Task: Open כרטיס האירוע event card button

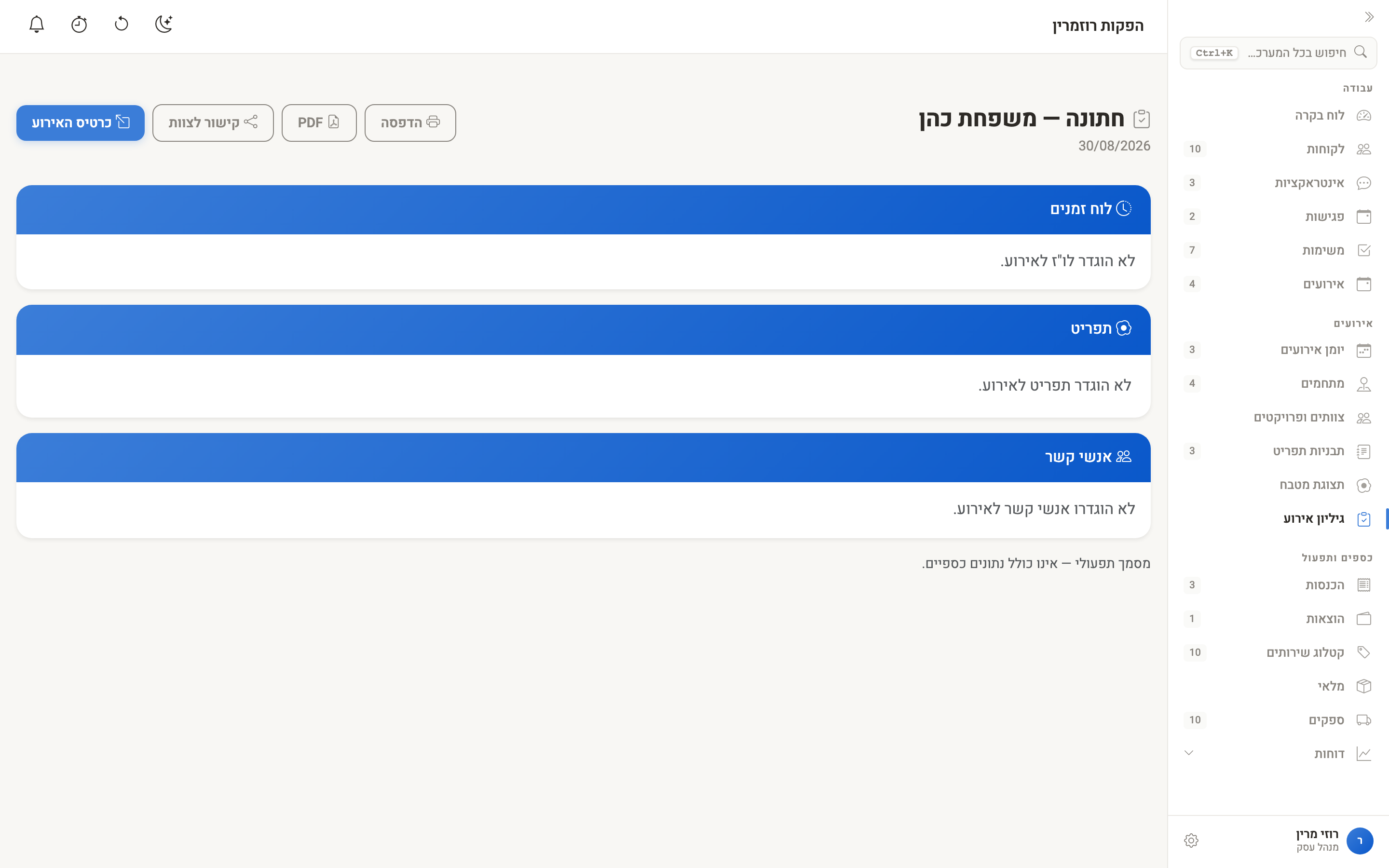Action: tap(81, 122)
